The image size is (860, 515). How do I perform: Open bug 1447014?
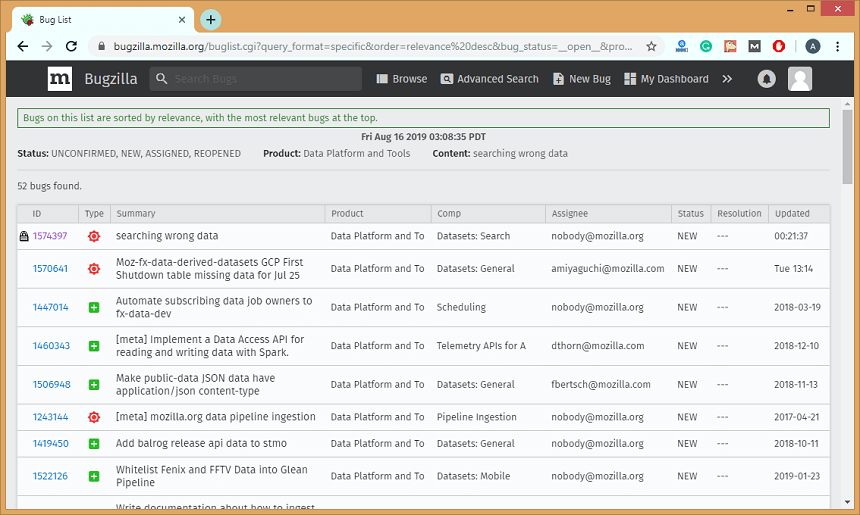[50, 307]
